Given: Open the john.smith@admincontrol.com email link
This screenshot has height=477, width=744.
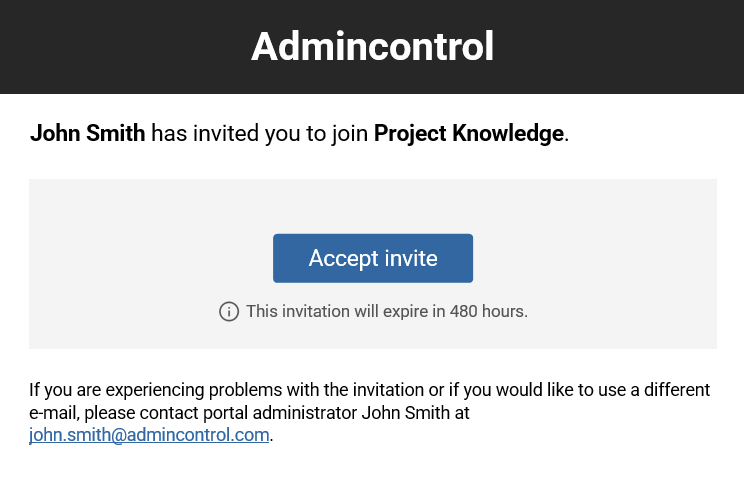Looking at the screenshot, I should pos(149,435).
